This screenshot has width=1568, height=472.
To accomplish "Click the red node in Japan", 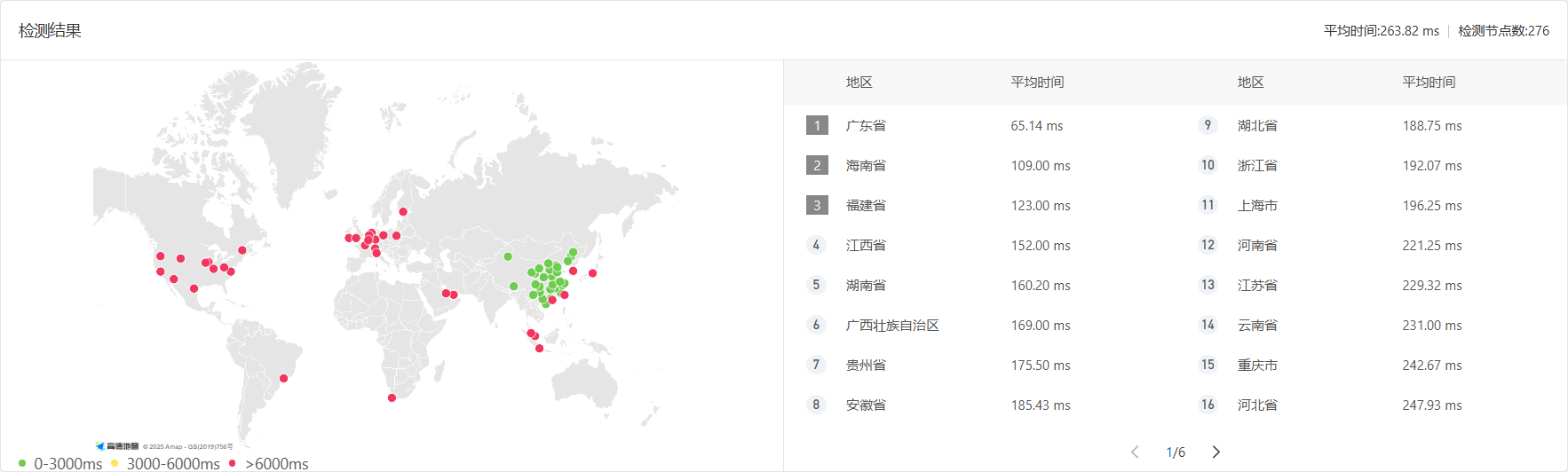I will coord(593,273).
